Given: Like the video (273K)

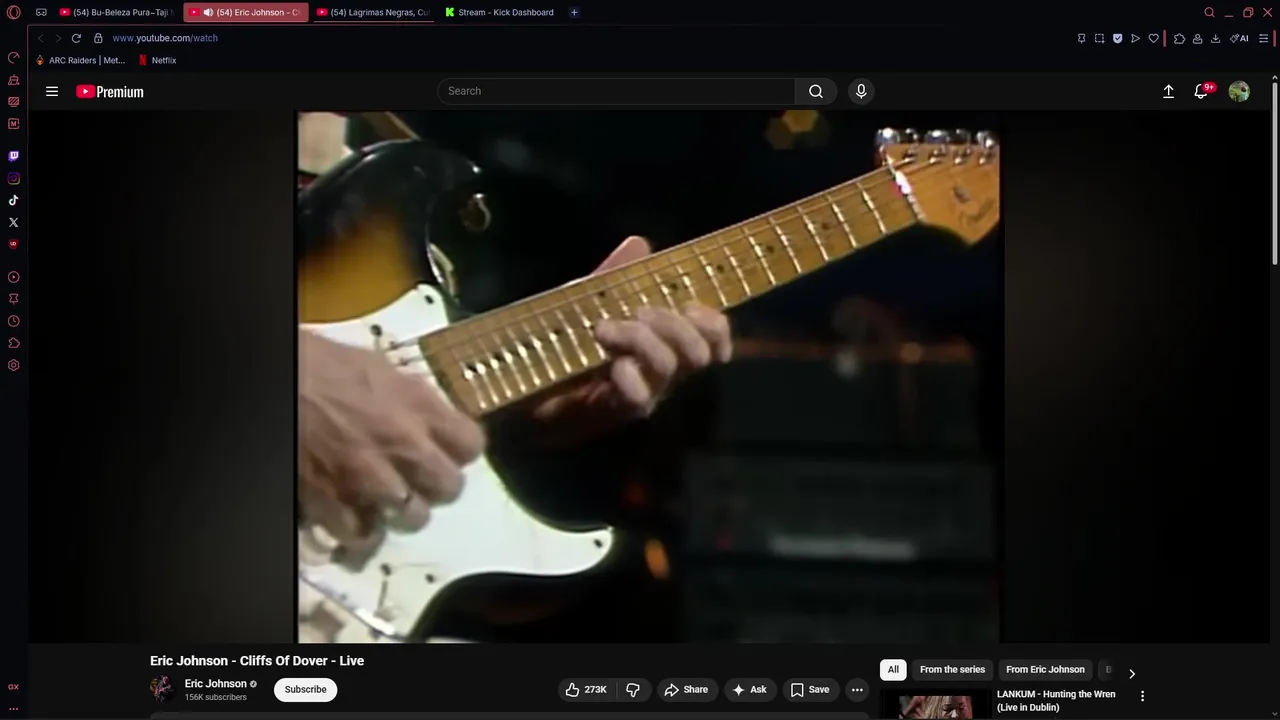Looking at the screenshot, I should 586,689.
